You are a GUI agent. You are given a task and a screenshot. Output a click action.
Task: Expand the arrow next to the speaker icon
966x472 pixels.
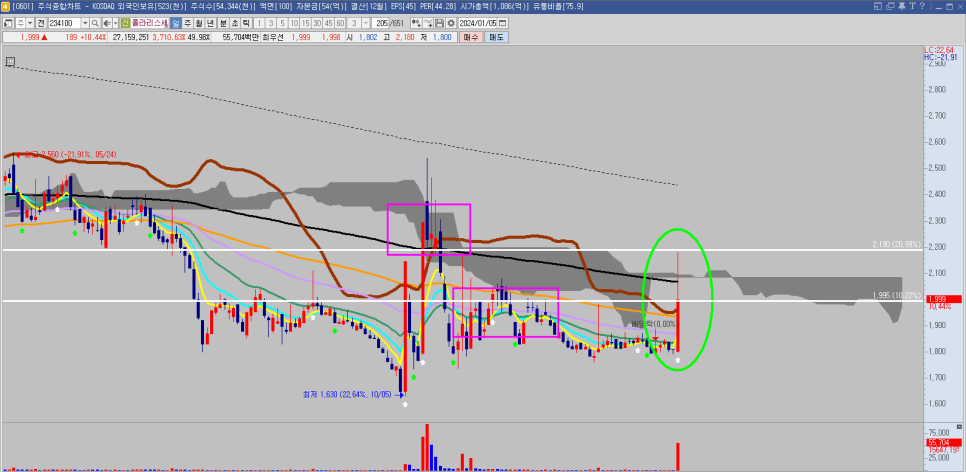pyautogui.click(x=115, y=23)
